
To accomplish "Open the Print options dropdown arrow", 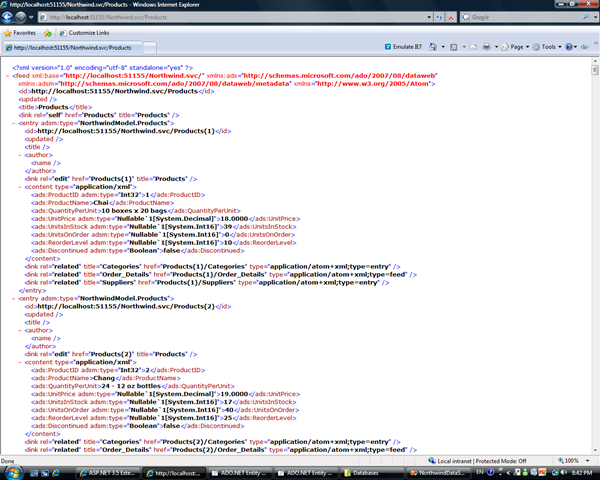I will coord(496,47).
